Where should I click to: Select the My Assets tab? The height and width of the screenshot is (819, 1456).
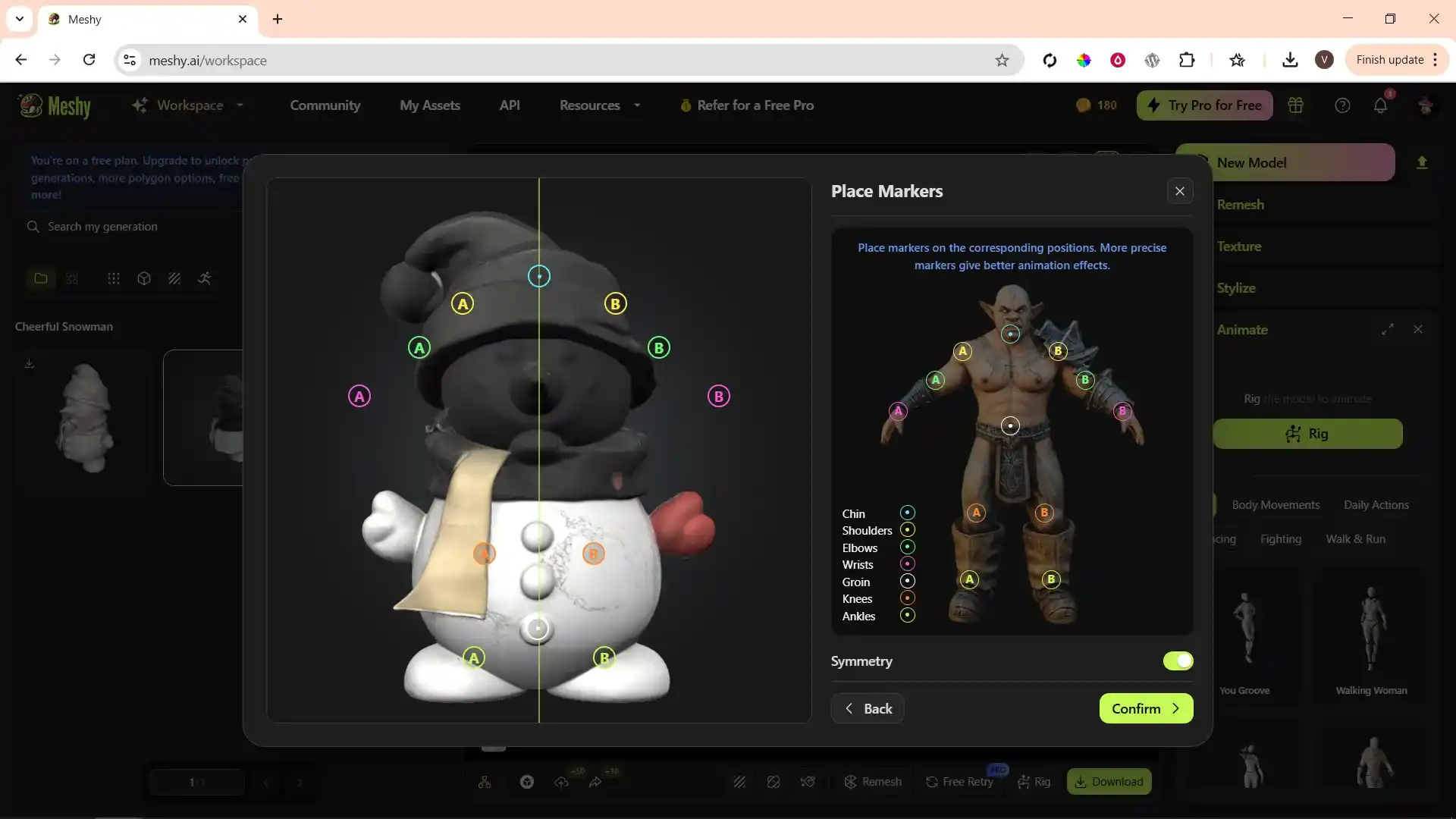click(x=430, y=105)
